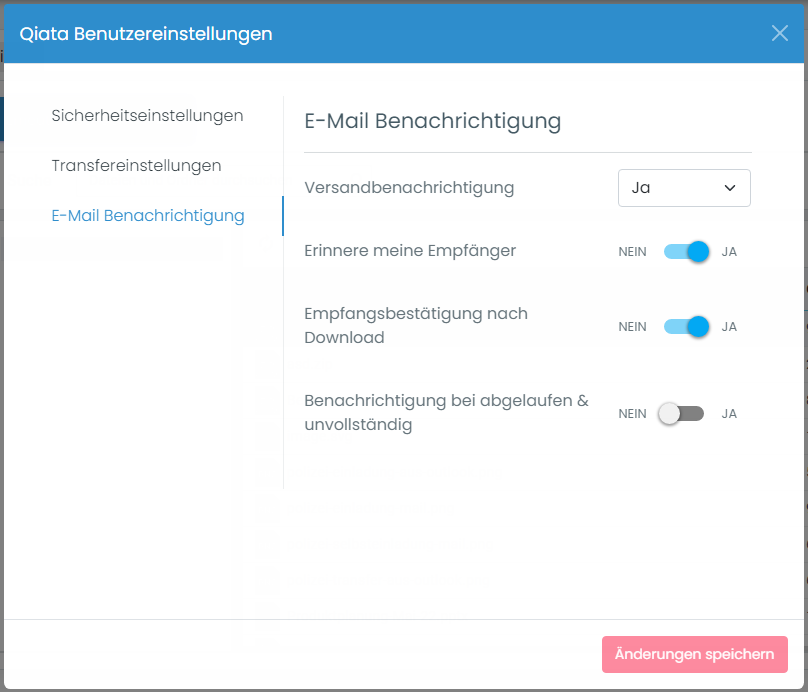808x692 pixels.
Task: Click the dialog title 'Qiata Benutzereinstellungen'
Action: coord(145,33)
